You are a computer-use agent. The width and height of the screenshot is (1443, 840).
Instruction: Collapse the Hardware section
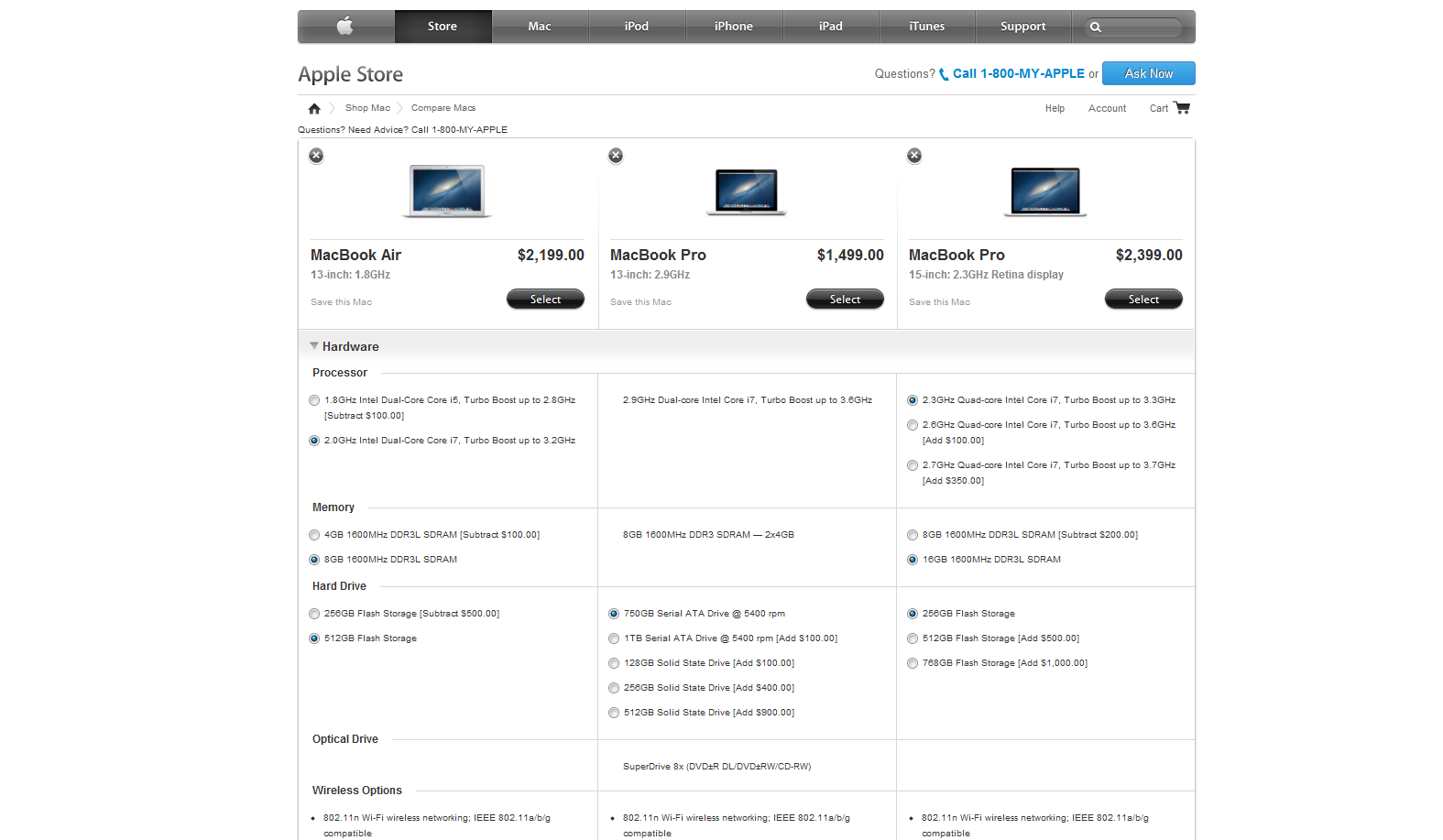pyautogui.click(x=314, y=346)
